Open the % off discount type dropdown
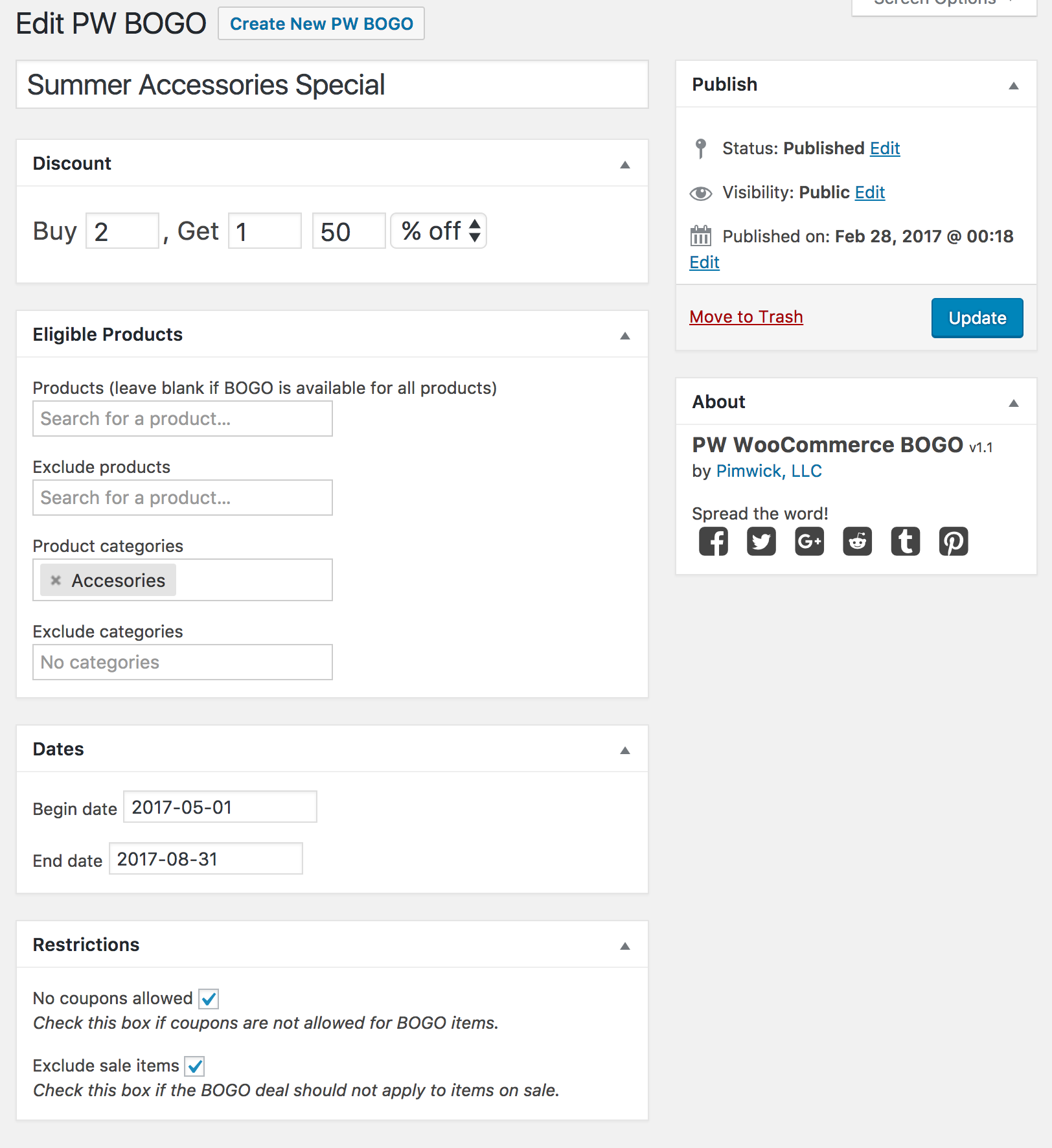The image size is (1052, 1148). point(439,231)
